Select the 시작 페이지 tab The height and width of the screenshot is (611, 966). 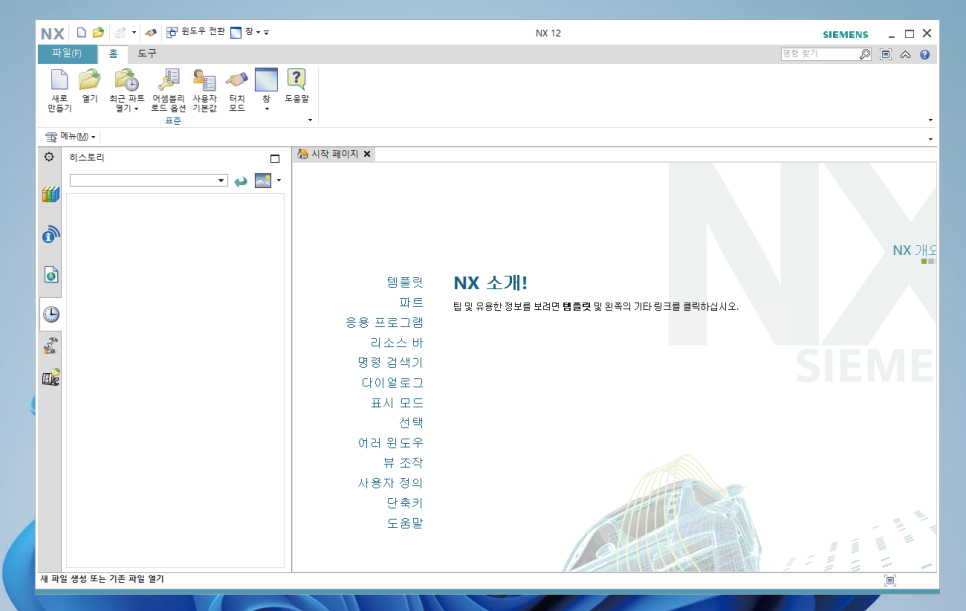click(x=328, y=153)
